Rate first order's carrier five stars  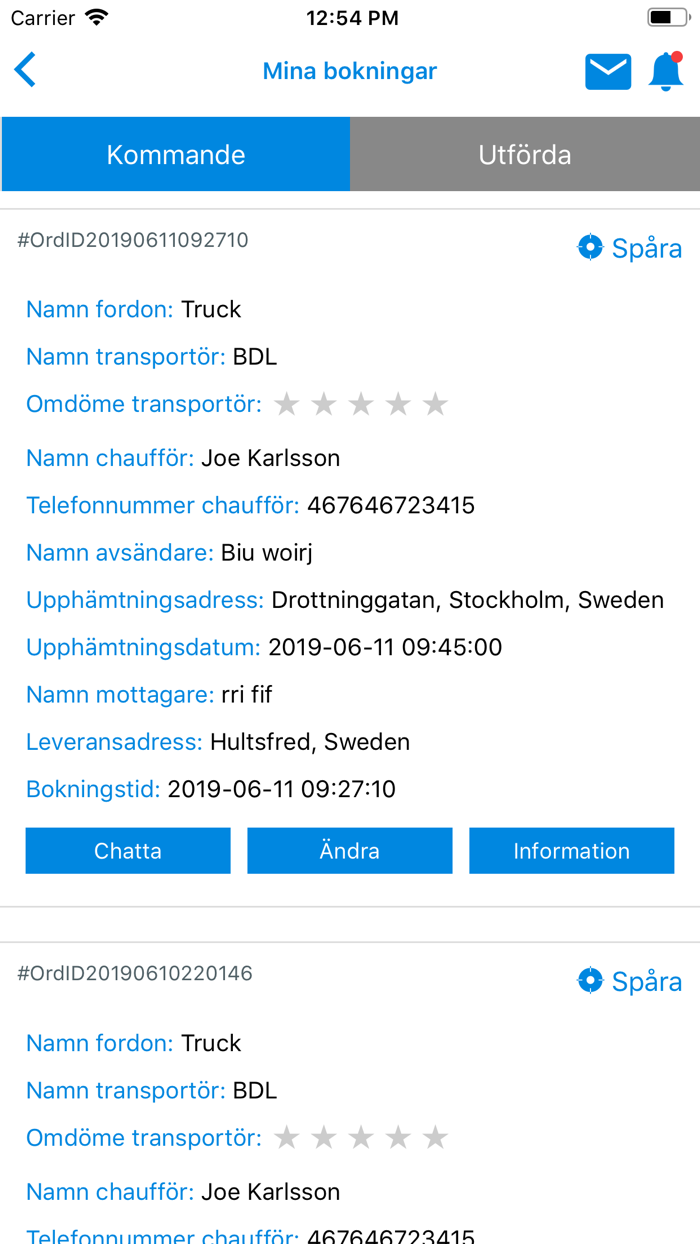(435, 404)
